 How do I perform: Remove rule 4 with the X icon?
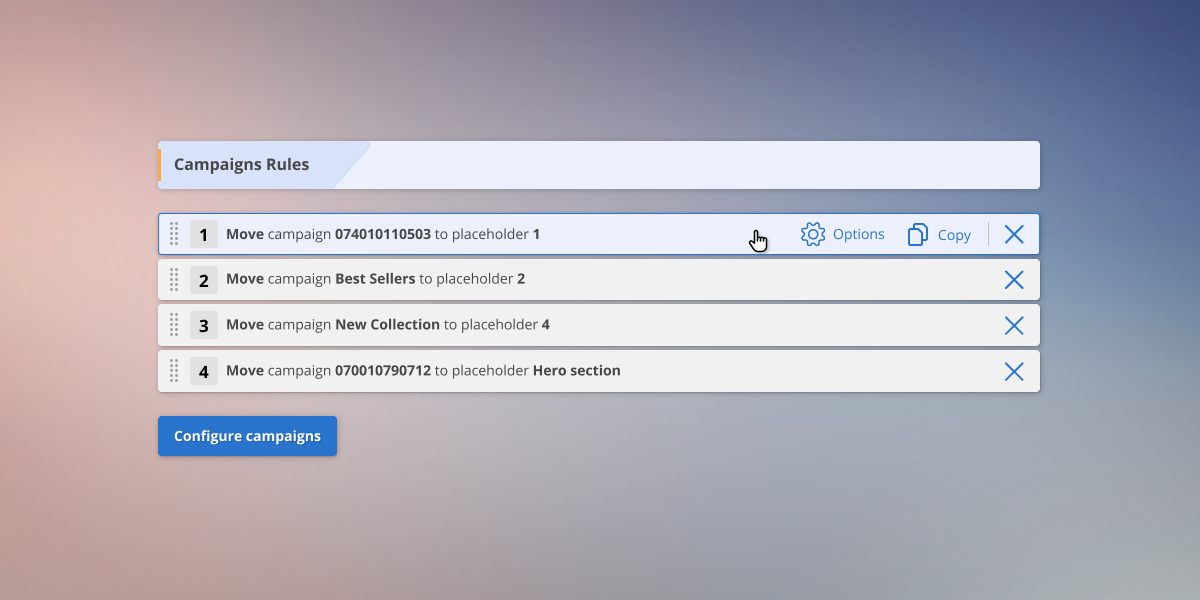click(x=1014, y=370)
